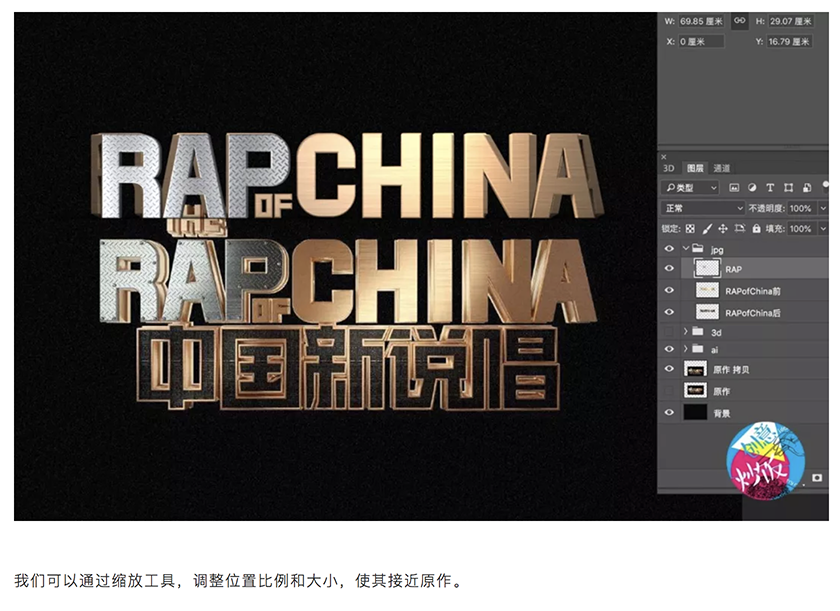Viewport: 840px width, 611px height.
Task: Select the layer named 背景
Action: click(x=722, y=413)
